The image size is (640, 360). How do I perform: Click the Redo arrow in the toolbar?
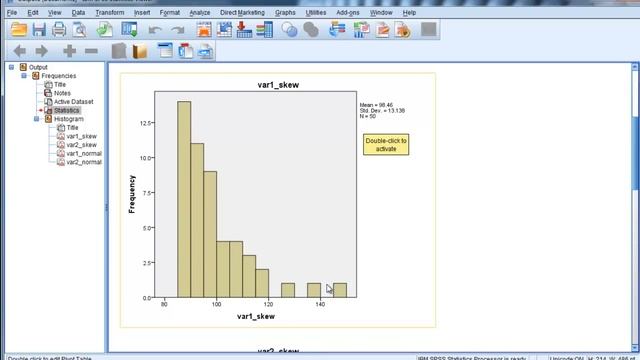178,30
